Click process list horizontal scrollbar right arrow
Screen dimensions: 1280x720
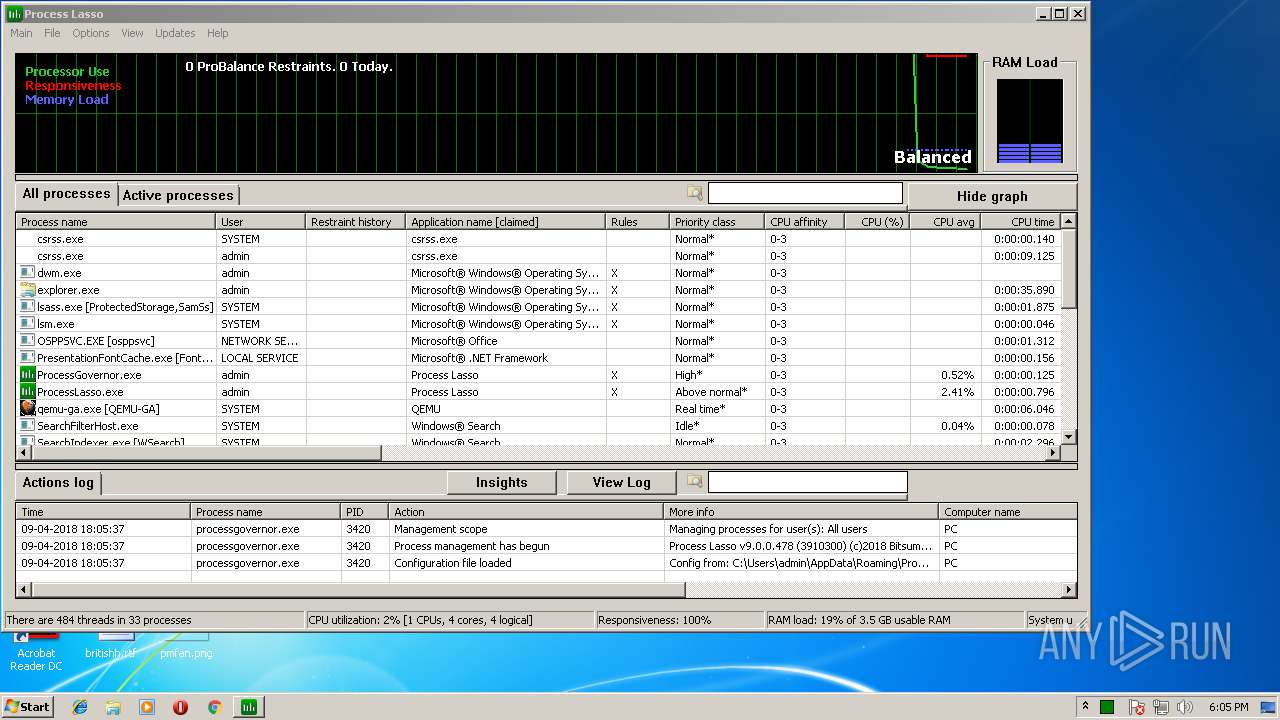(1052, 453)
